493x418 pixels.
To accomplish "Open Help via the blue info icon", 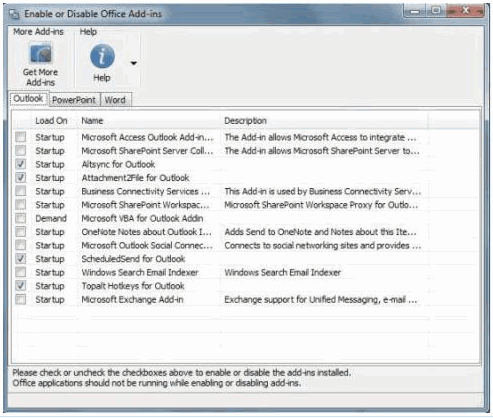I will (102, 56).
